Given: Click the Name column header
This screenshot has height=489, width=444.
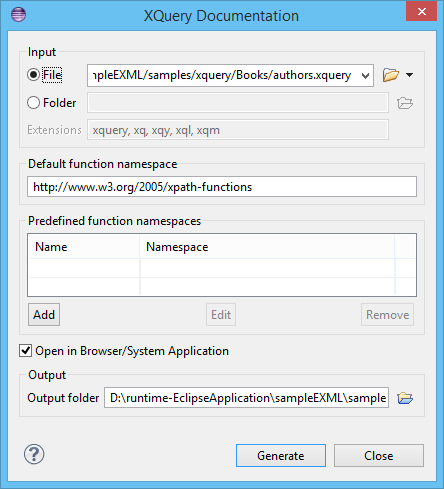Looking at the screenshot, I should pyautogui.click(x=84, y=247).
